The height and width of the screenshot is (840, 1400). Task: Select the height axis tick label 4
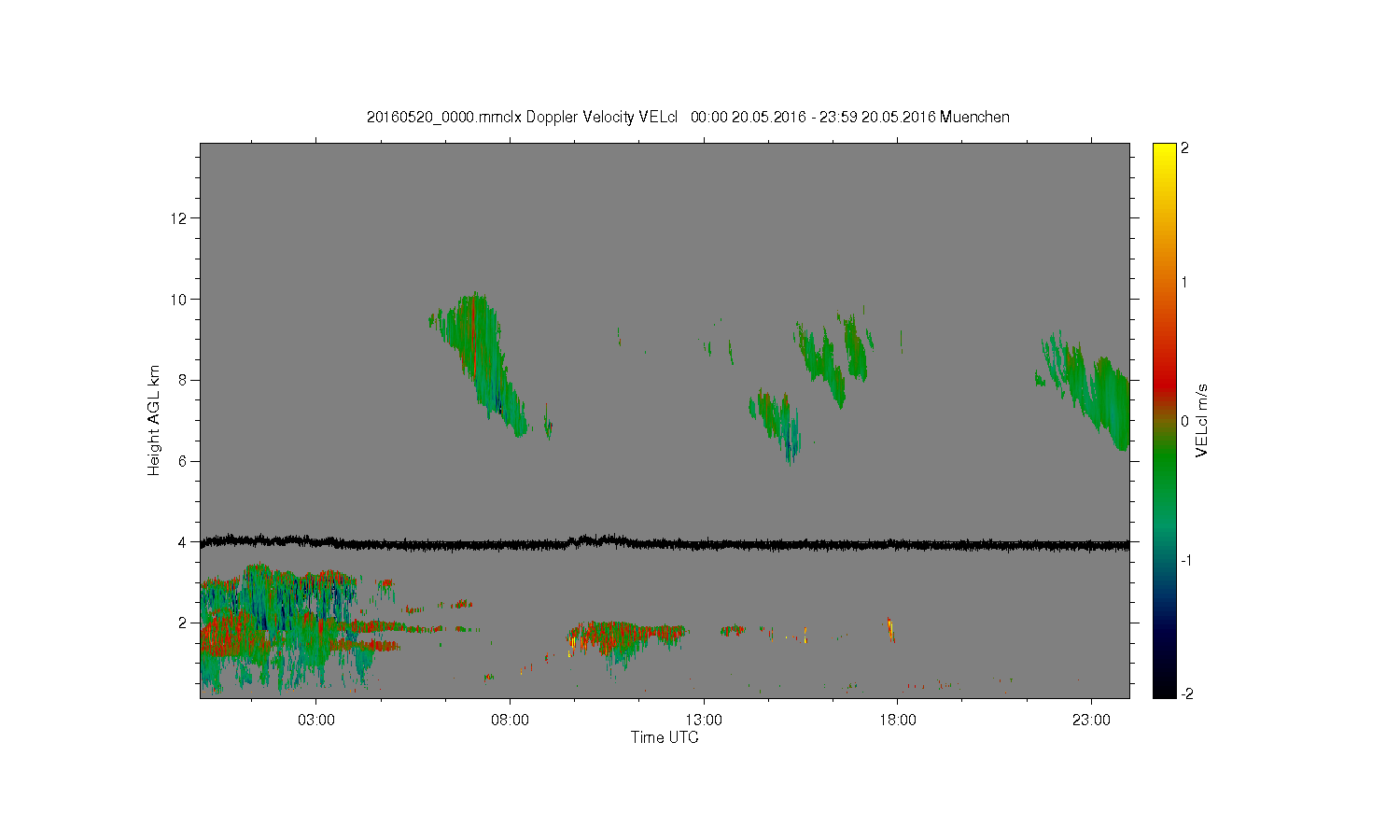pos(184,542)
